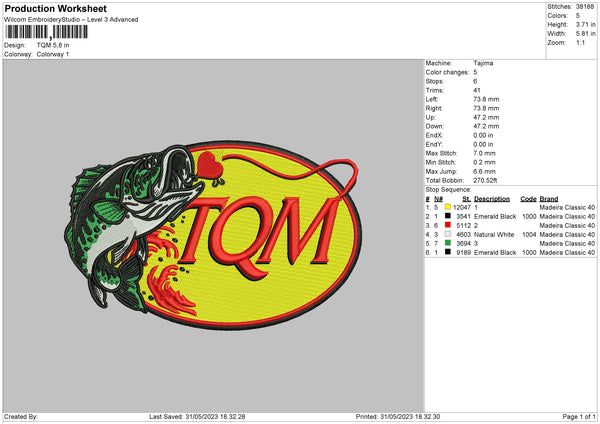Click the Left value '73.8 mm'
Screen dimensions: 600x424
486,99
